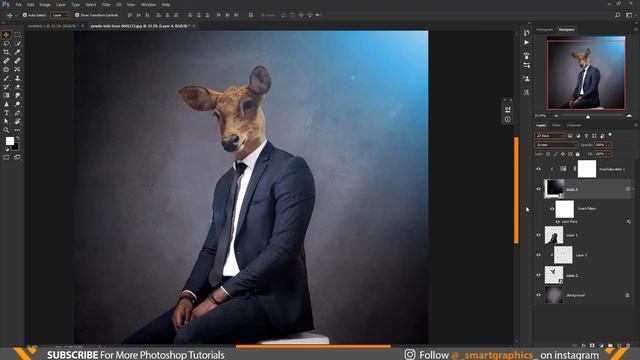Switch to the Channels panel tab
Screen dimensions: 640x360
coord(573,125)
